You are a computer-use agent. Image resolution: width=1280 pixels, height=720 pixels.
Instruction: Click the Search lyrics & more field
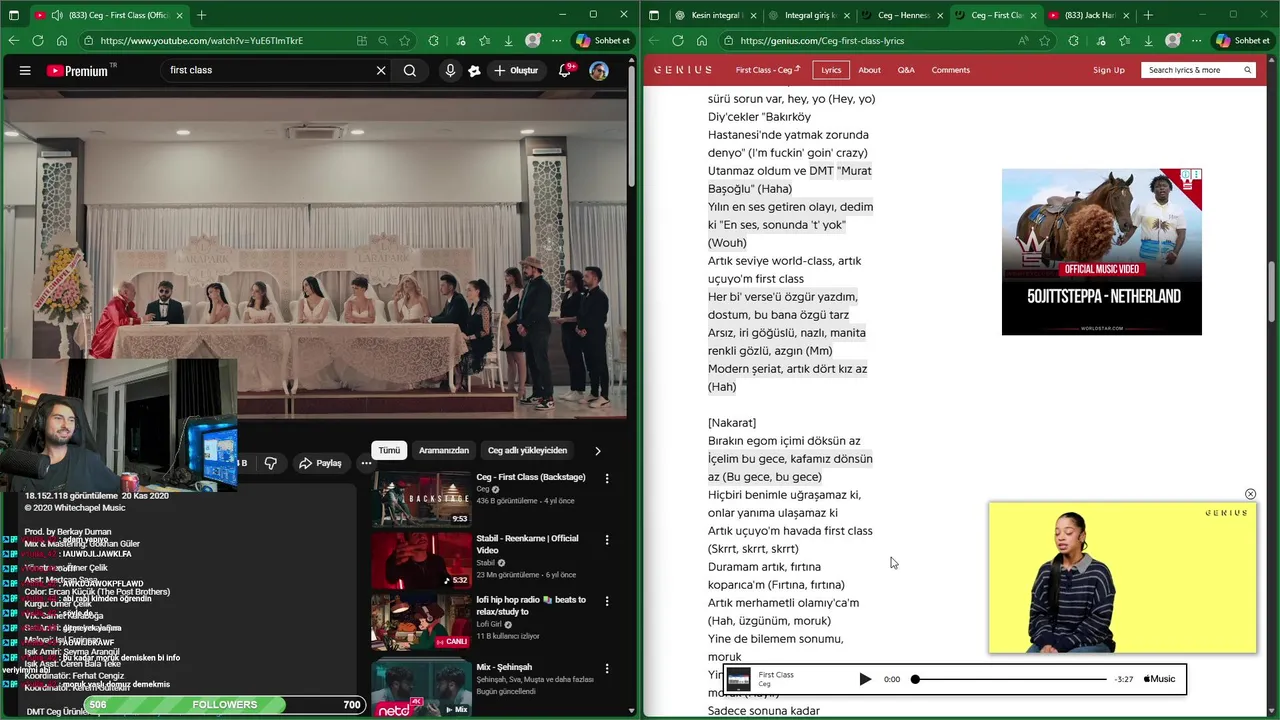pyautogui.click(x=1198, y=70)
